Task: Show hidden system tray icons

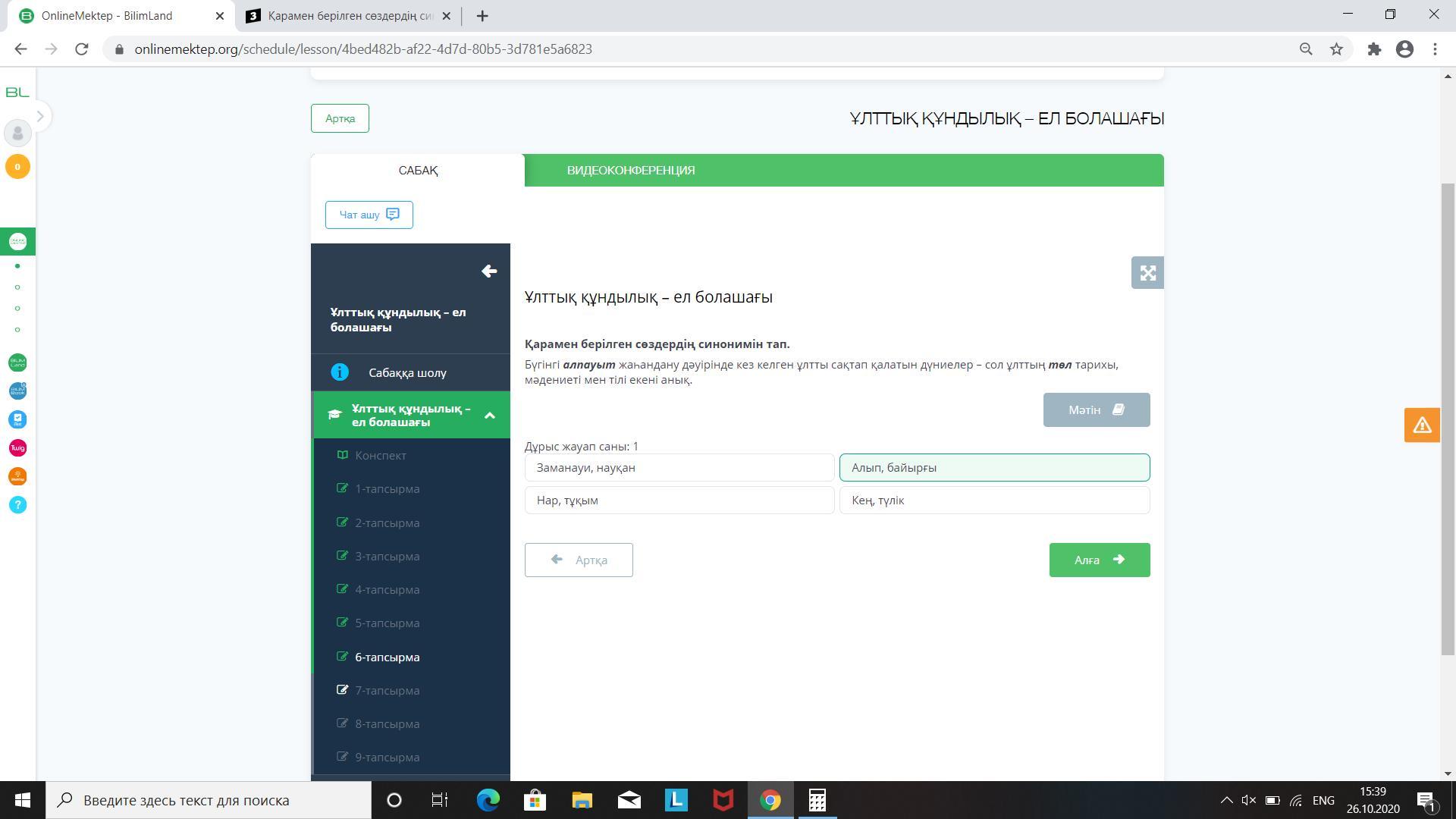Action: pos(1225,800)
